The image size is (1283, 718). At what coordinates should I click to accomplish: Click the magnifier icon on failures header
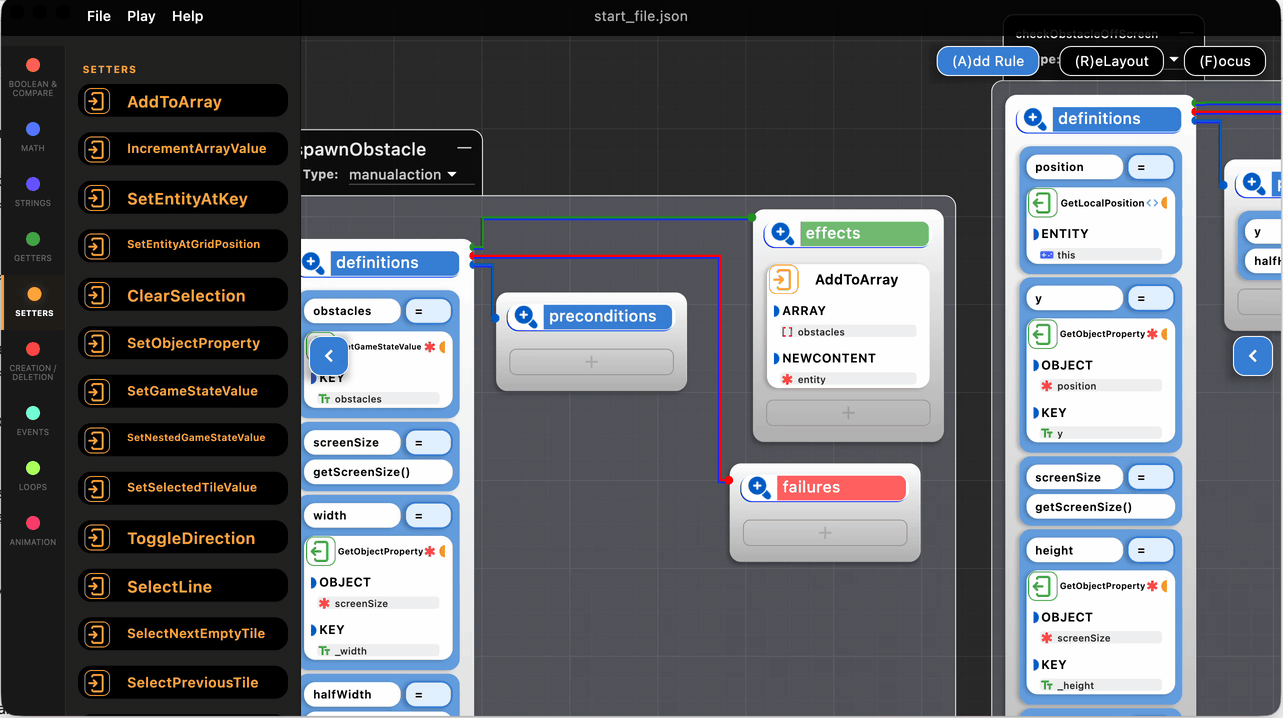(x=759, y=488)
